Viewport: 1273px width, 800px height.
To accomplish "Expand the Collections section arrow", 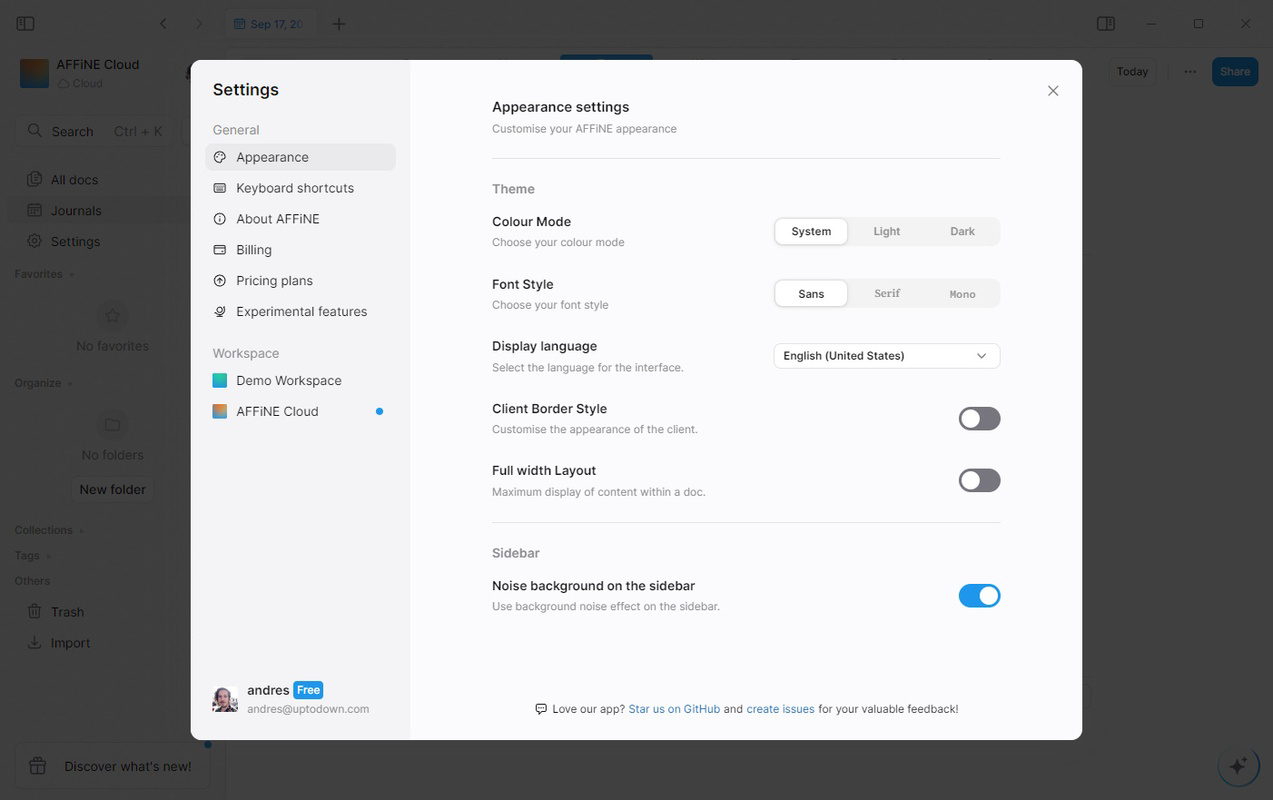I will coord(81,531).
